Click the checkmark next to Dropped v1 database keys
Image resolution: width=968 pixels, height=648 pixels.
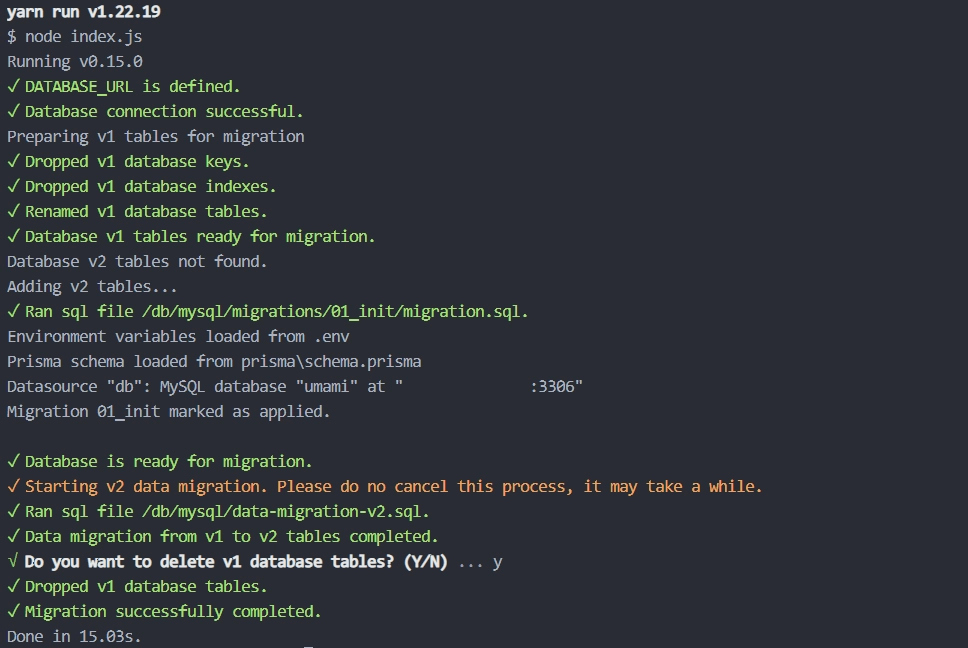[x=14, y=161]
